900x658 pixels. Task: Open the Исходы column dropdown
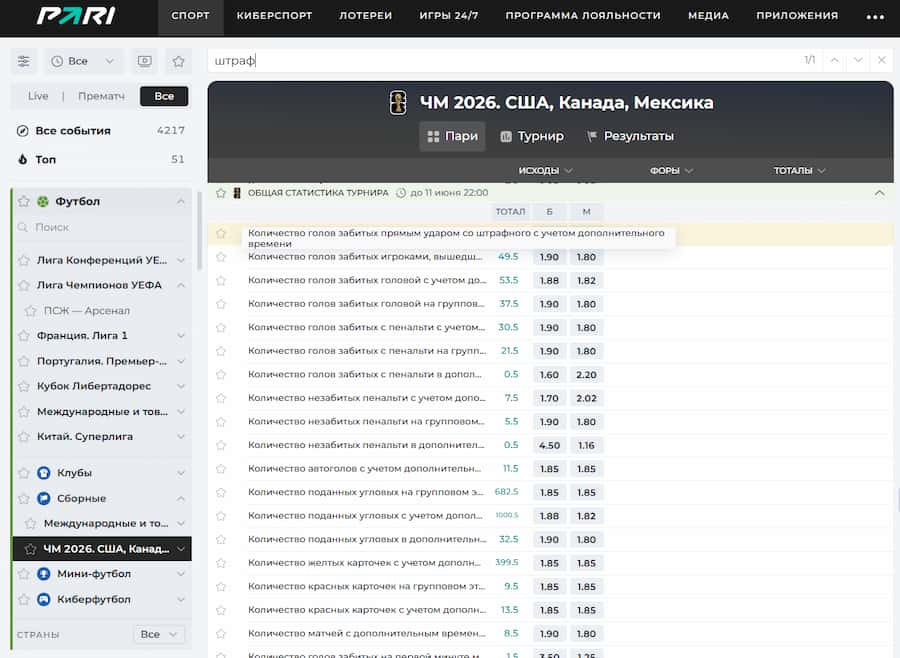545,171
